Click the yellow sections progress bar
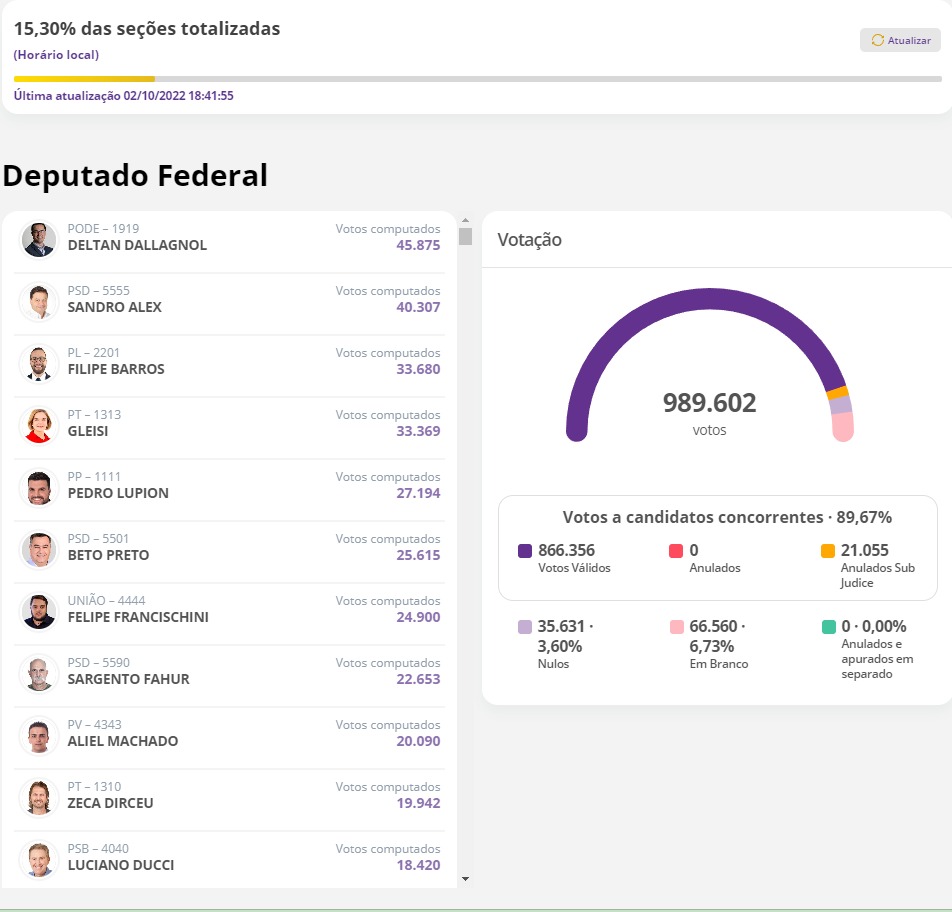This screenshot has width=952, height=912. 85,78
